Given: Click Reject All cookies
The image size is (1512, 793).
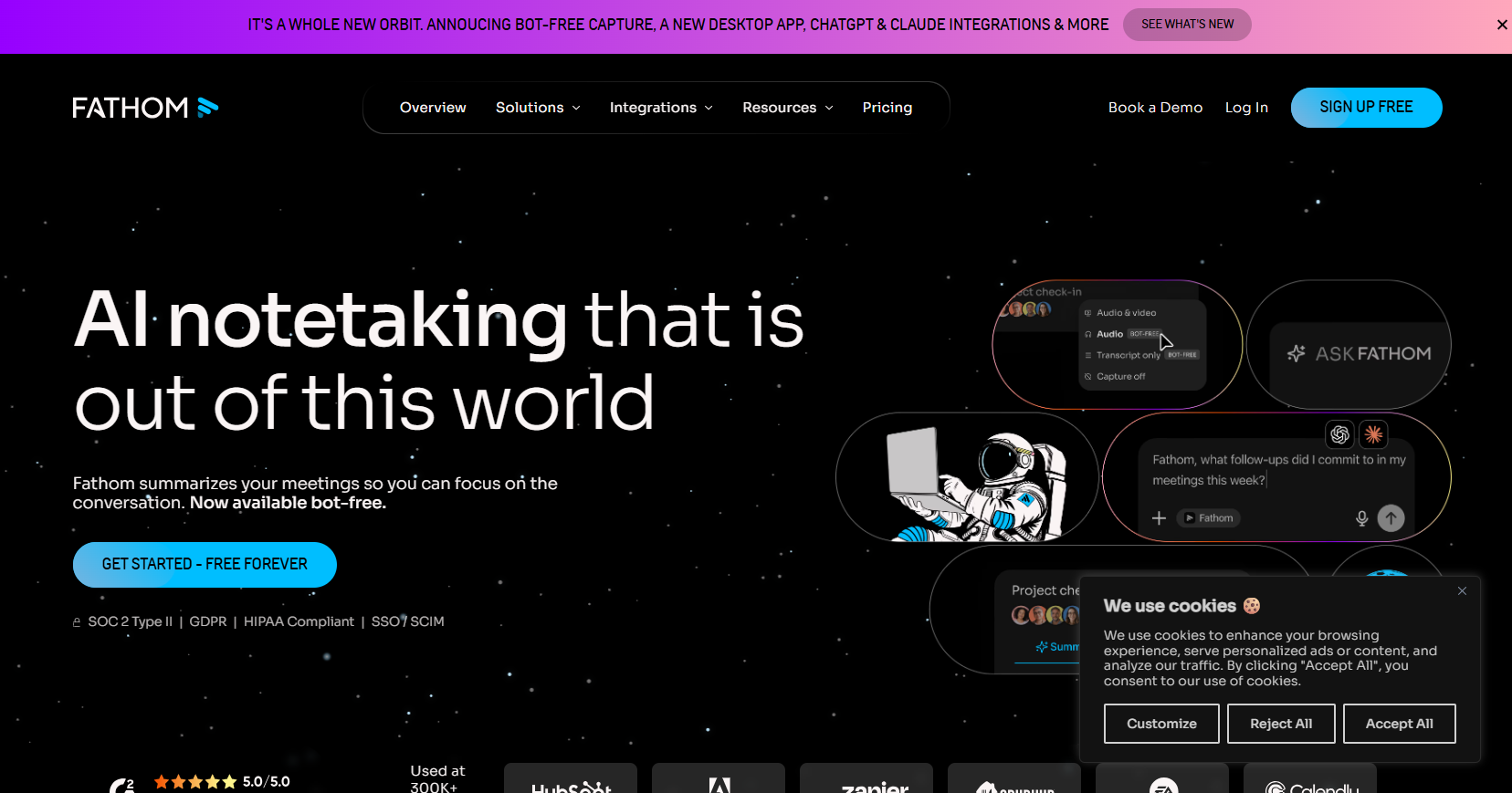Looking at the screenshot, I should (x=1281, y=724).
